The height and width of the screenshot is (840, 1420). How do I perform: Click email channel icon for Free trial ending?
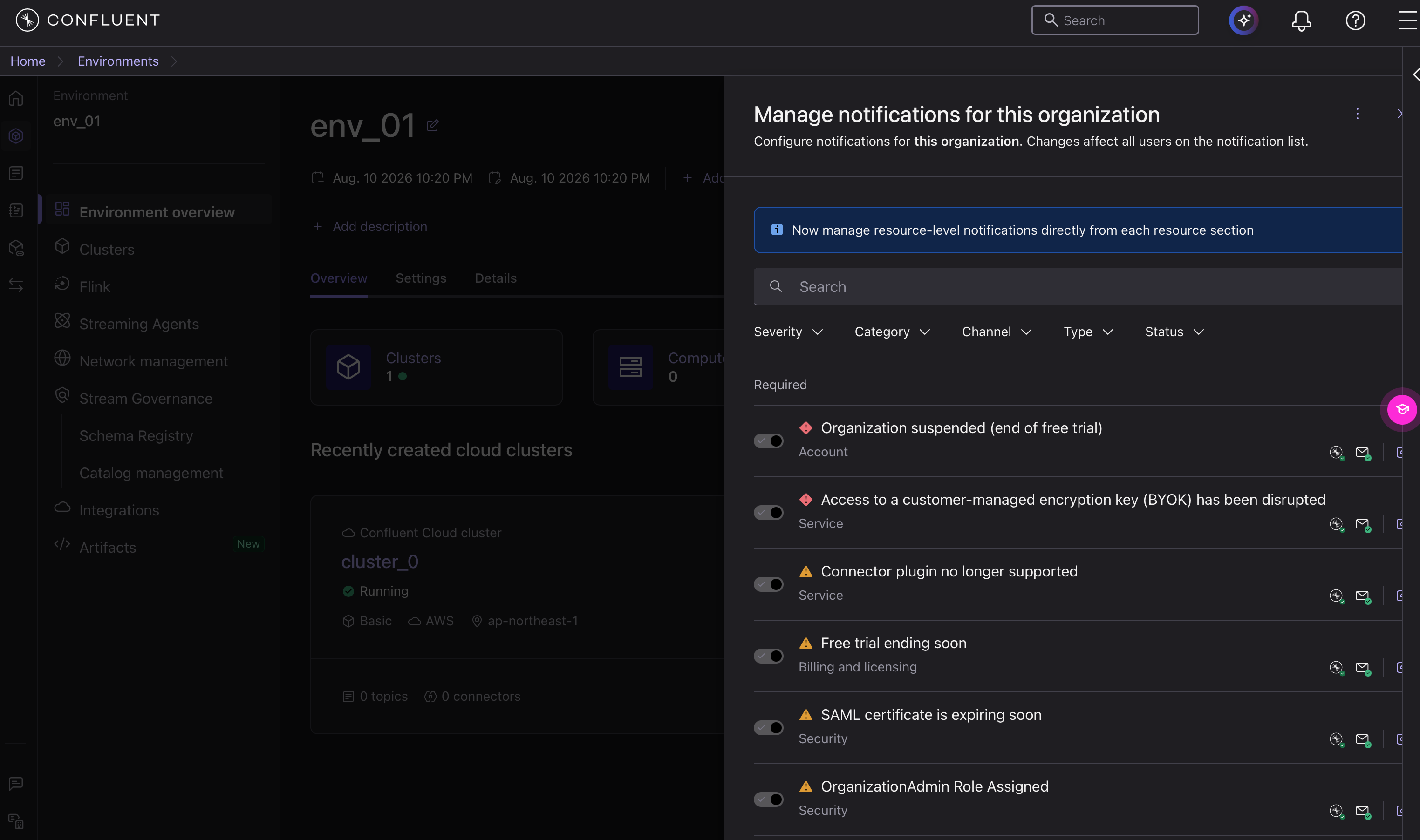coord(1363,668)
